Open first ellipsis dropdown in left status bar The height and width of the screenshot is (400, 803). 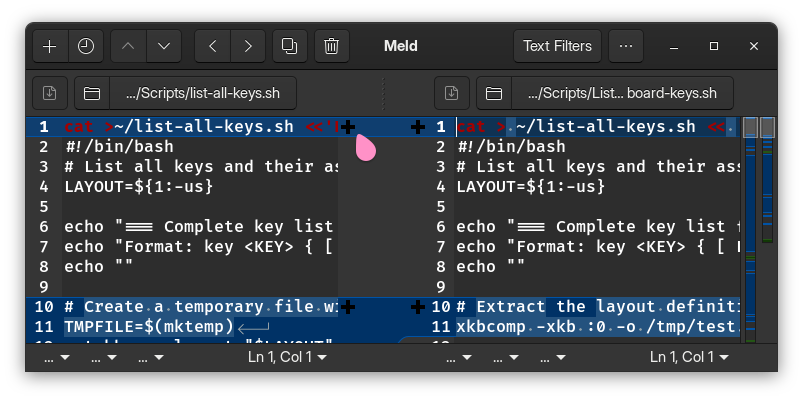point(56,357)
